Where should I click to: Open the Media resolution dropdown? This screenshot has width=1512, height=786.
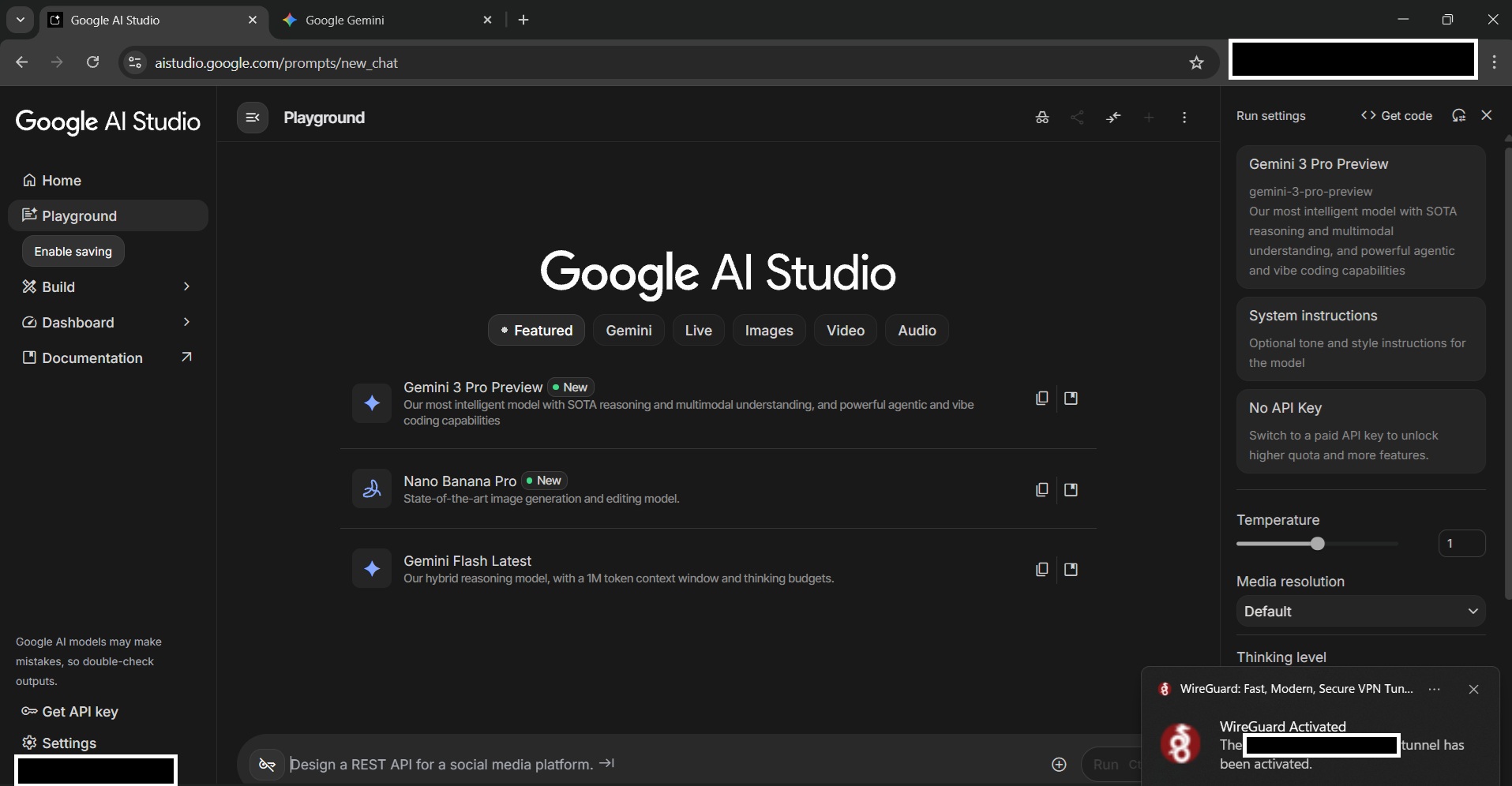[x=1360, y=612]
